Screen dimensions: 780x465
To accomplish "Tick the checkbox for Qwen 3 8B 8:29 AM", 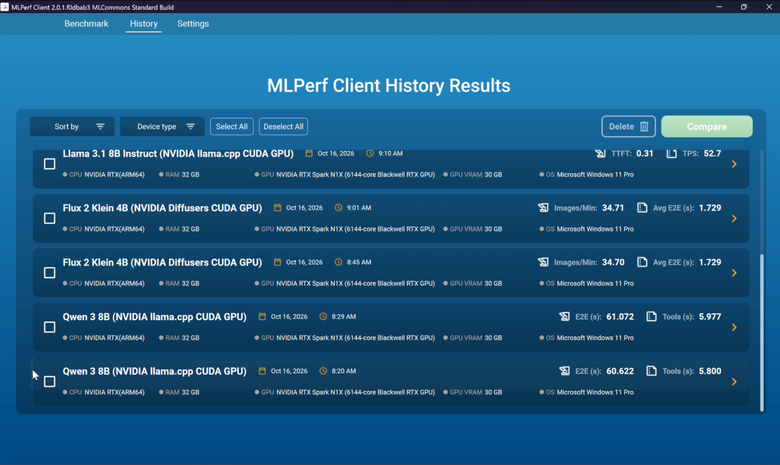I will 49,327.
